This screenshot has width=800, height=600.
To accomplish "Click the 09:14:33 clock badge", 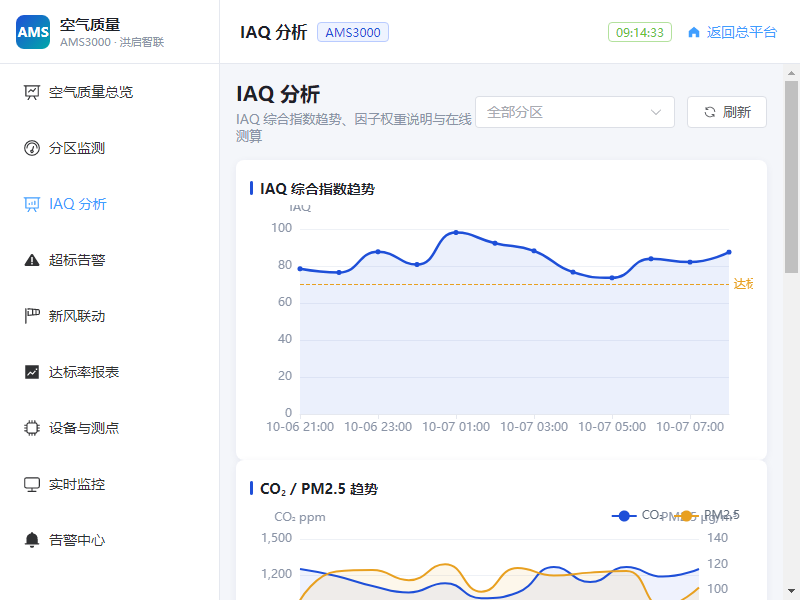I will click(x=640, y=33).
